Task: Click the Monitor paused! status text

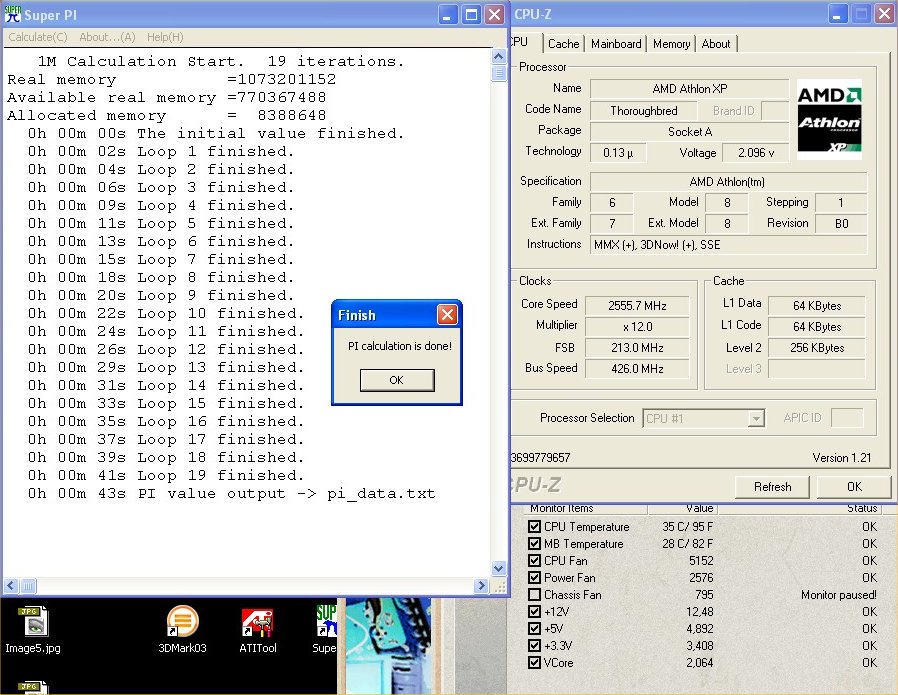Action: (838, 595)
